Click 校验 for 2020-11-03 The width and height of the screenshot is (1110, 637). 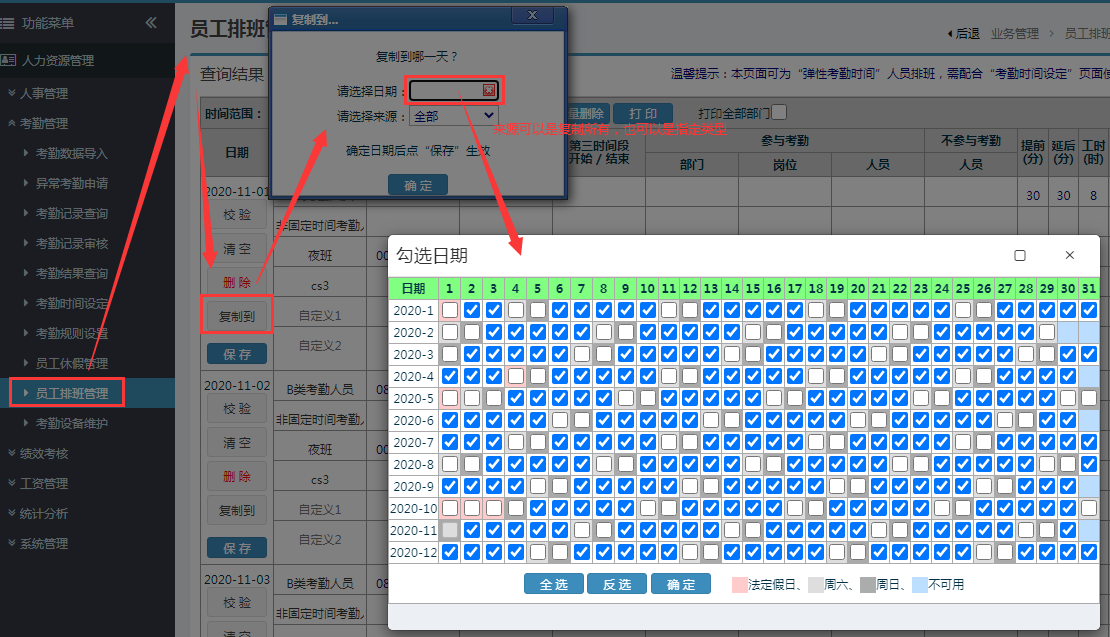point(236,602)
